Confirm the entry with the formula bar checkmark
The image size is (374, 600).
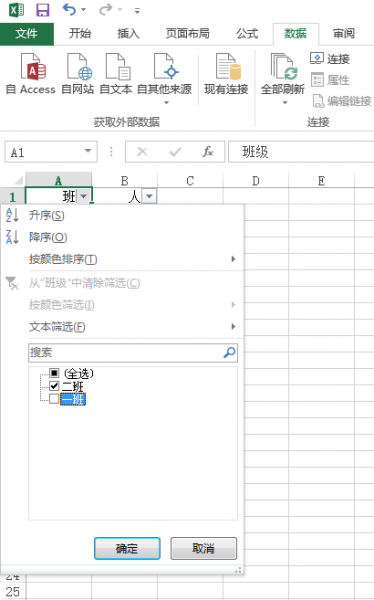click(175, 152)
